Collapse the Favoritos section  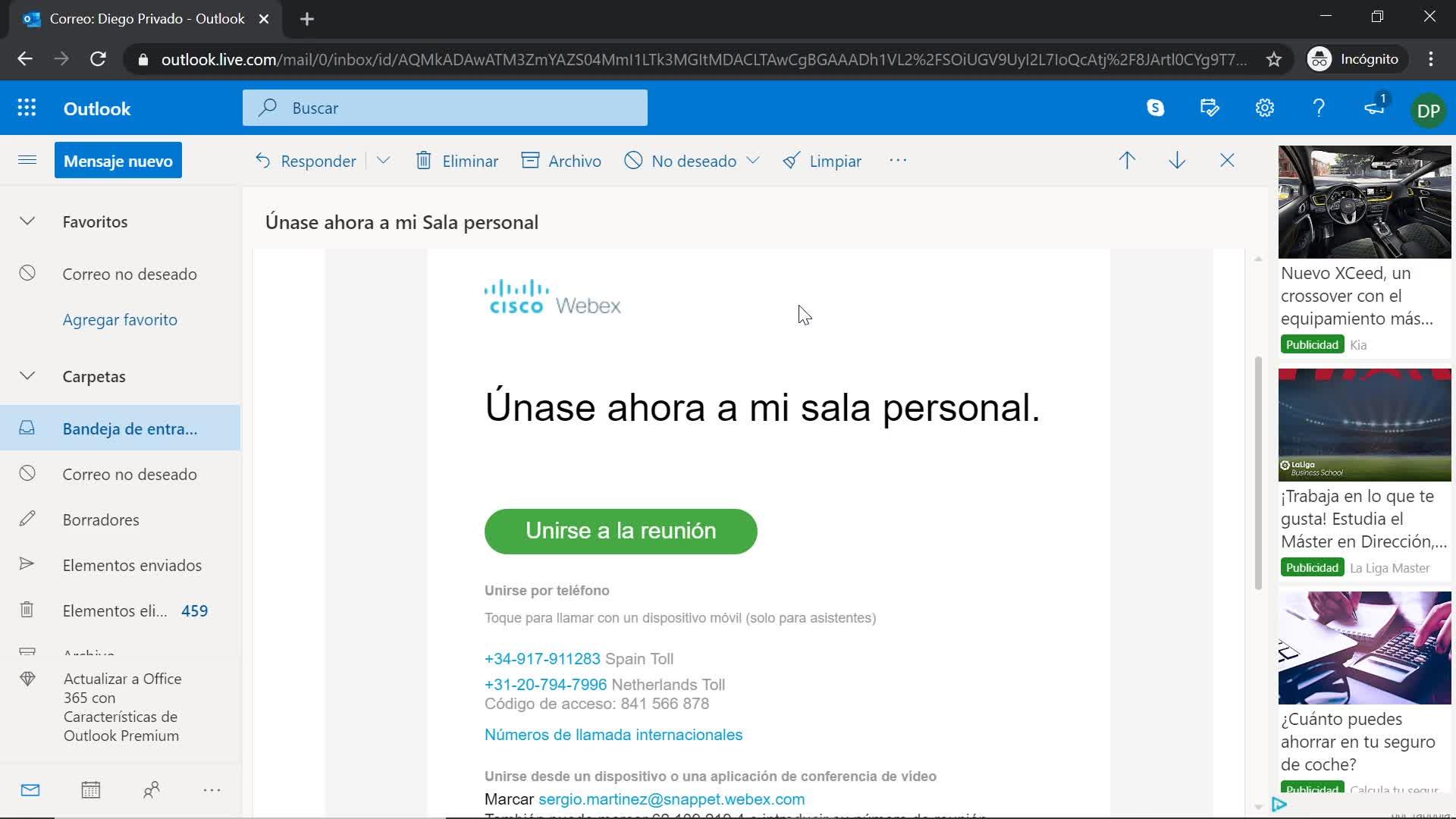point(27,222)
